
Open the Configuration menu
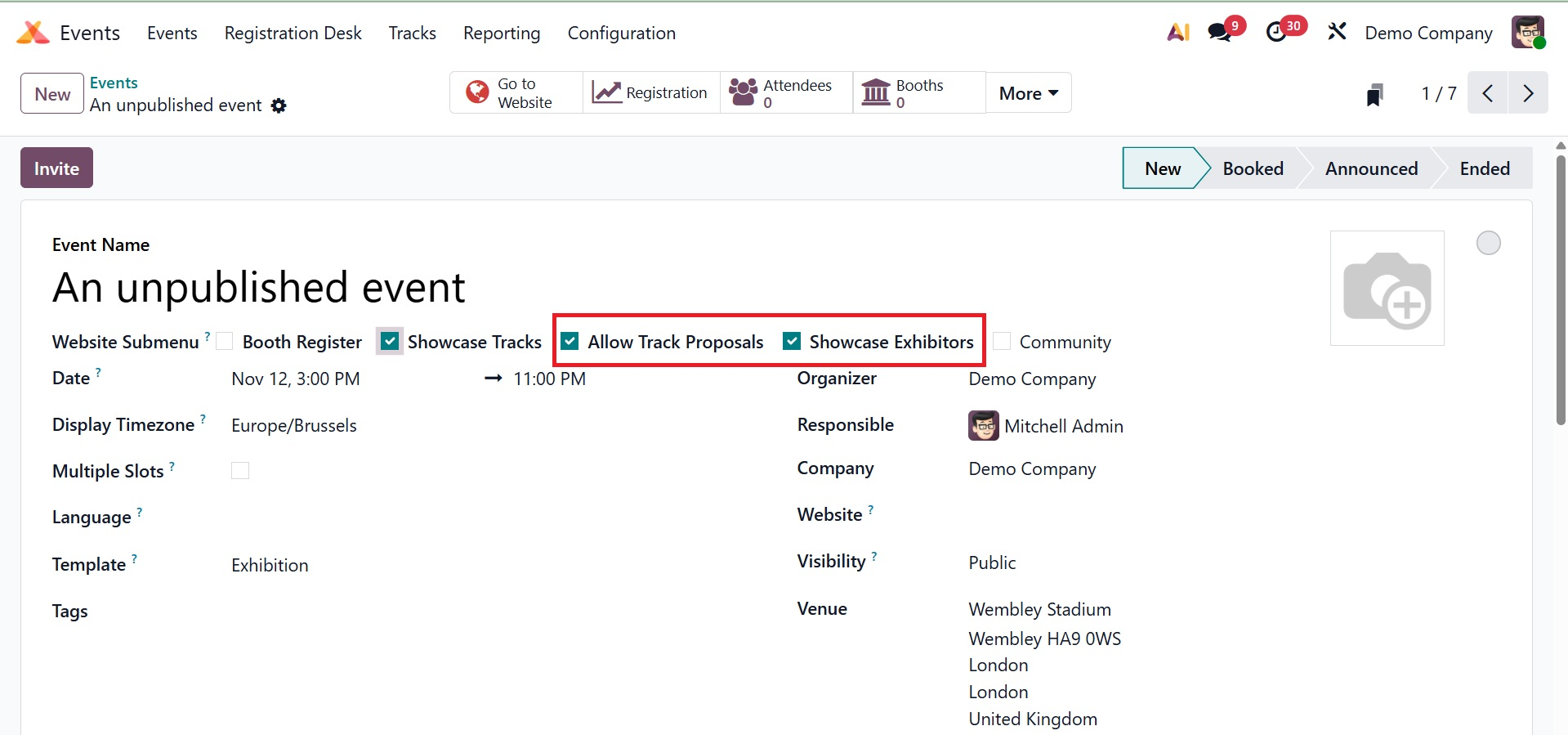click(x=621, y=33)
